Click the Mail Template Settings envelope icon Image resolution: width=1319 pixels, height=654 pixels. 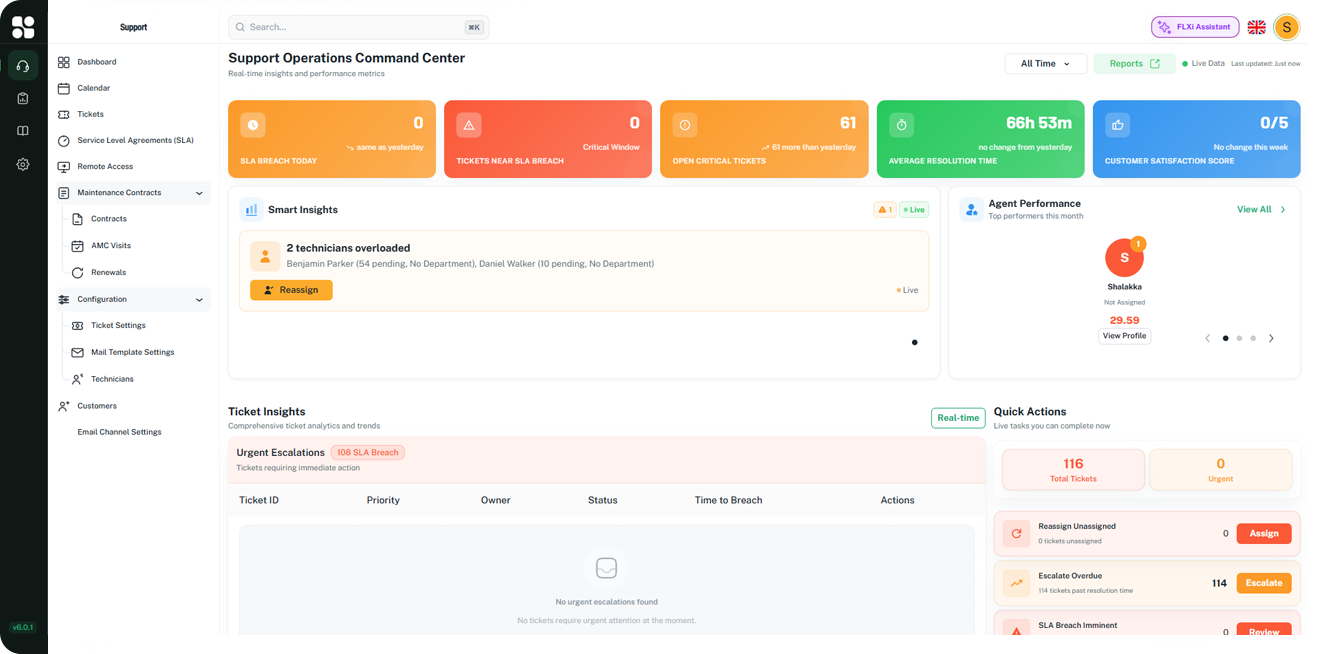point(77,352)
